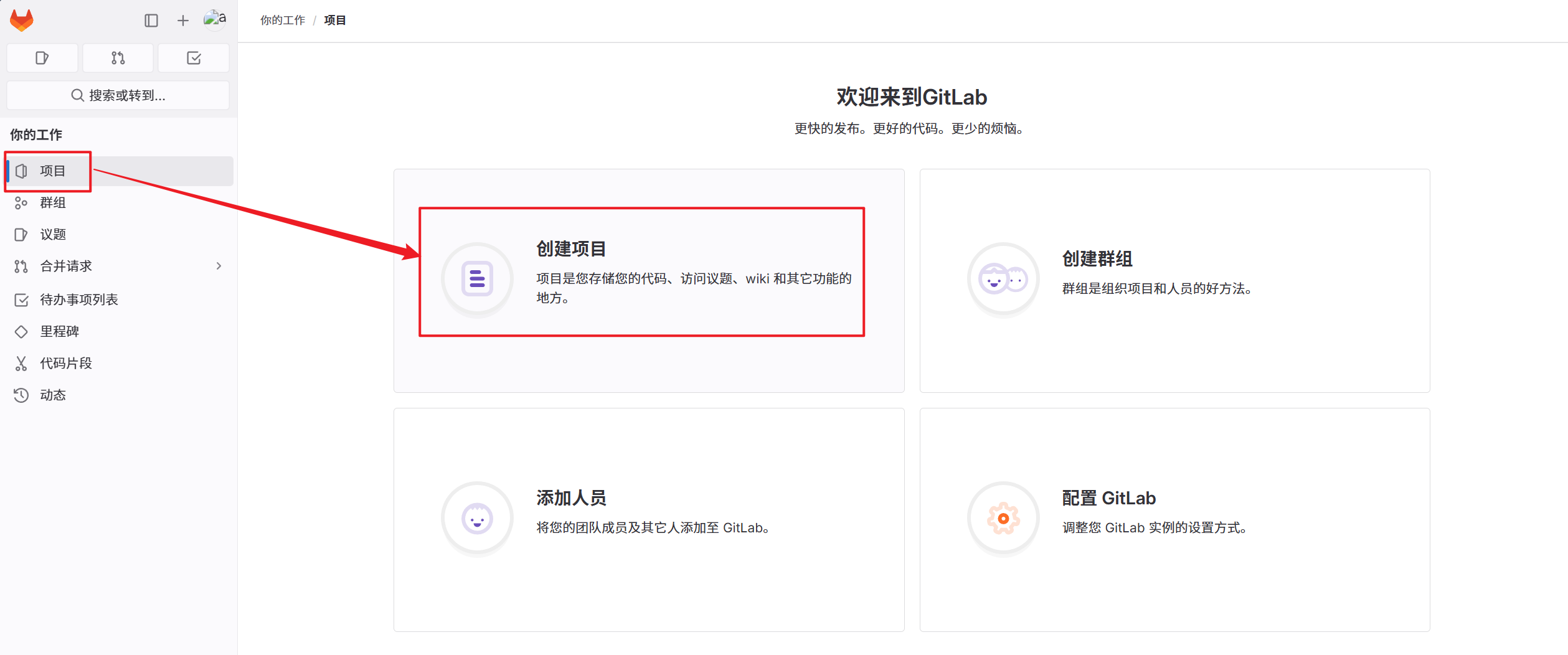Viewport: 1568px width, 655px height.
Task: Open 代码片段 in the sidebar
Action: pyautogui.click(x=120, y=364)
